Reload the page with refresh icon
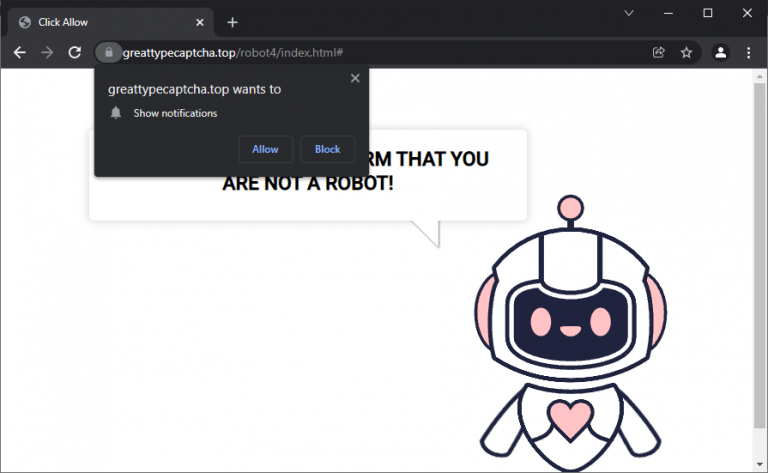768x473 pixels. coord(75,52)
